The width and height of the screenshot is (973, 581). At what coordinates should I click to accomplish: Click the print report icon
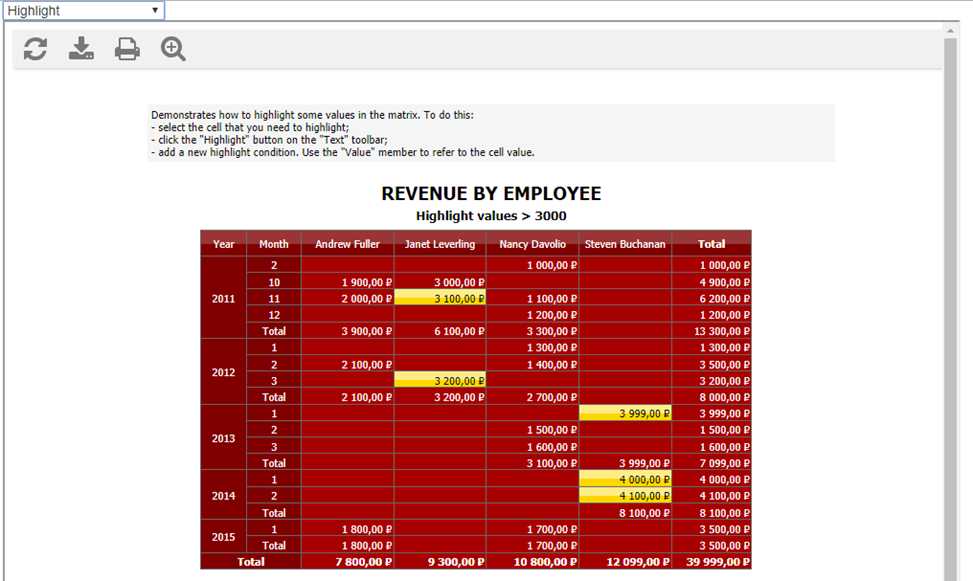click(x=127, y=49)
